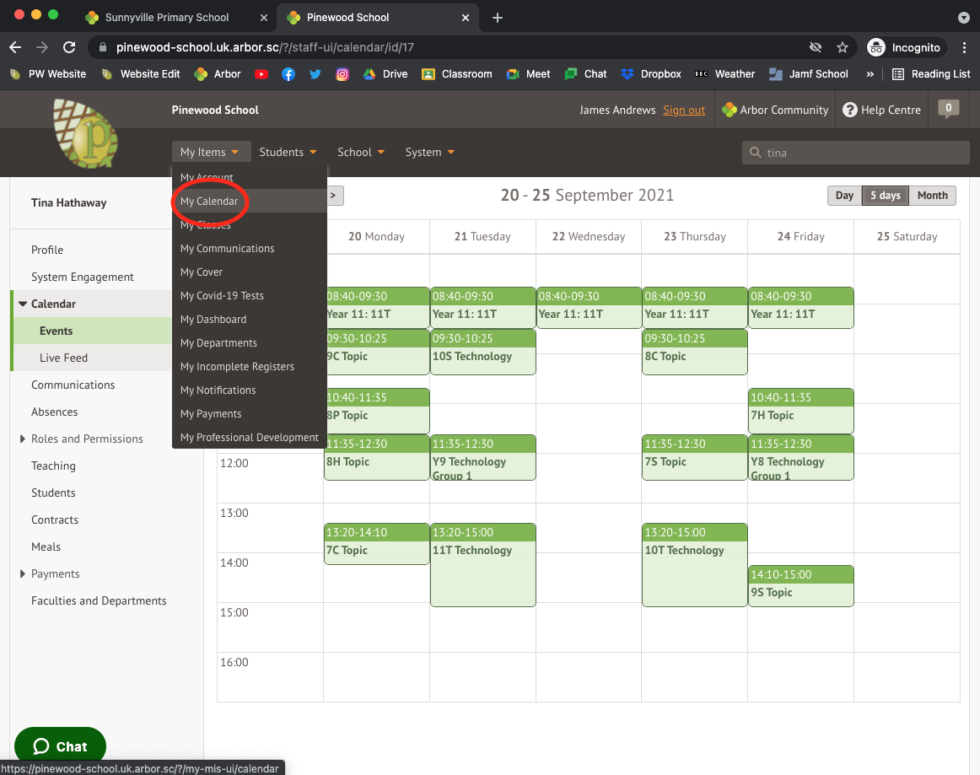980x775 pixels.
Task: Select My Calendar from the menu
Action: (x=209, y=201)
